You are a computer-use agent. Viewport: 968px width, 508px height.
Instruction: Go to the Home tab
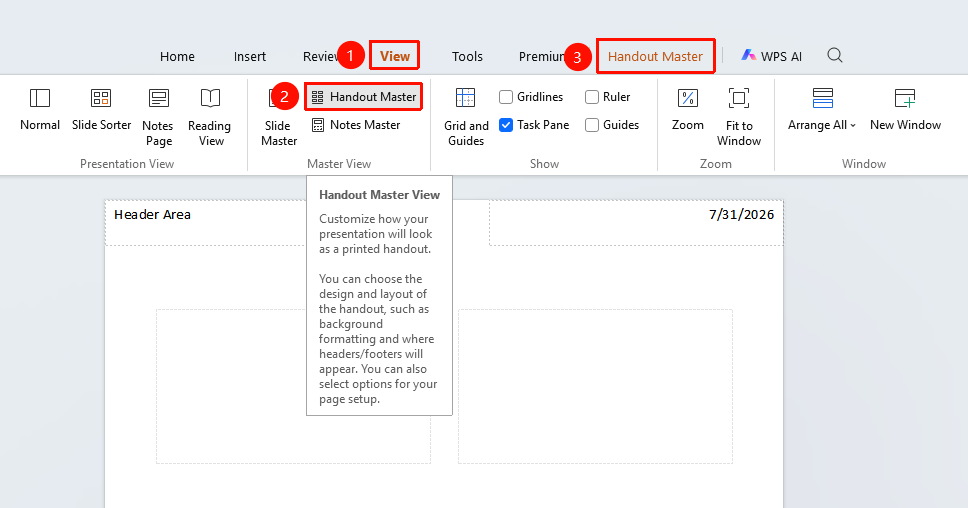coord(177,56)
